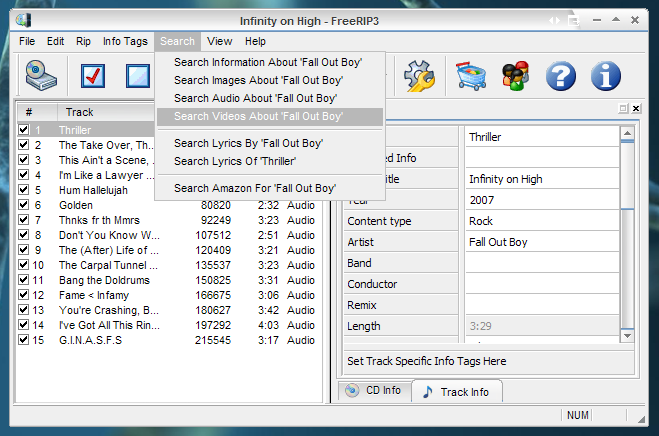The image size is (659, 436).
Task: Edit the Content type field showing Rock
Action: (x=542, y=221)
